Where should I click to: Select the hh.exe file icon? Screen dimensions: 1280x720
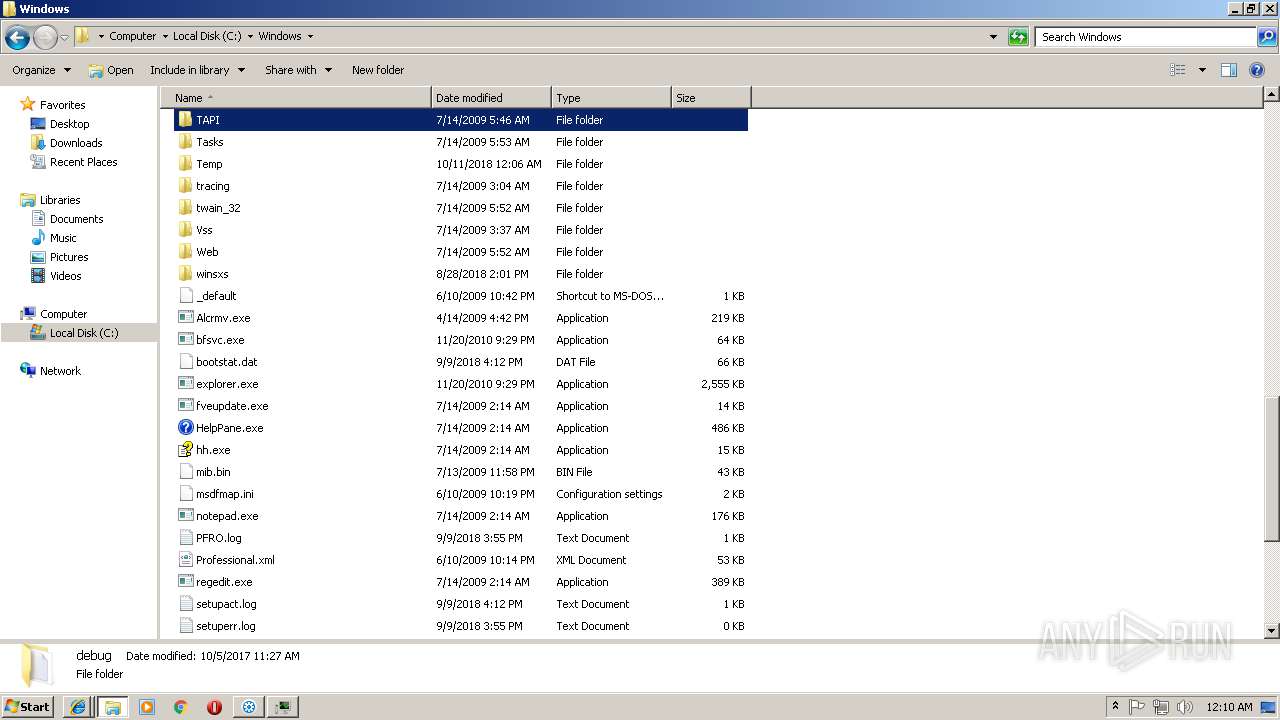coord(185,450)
